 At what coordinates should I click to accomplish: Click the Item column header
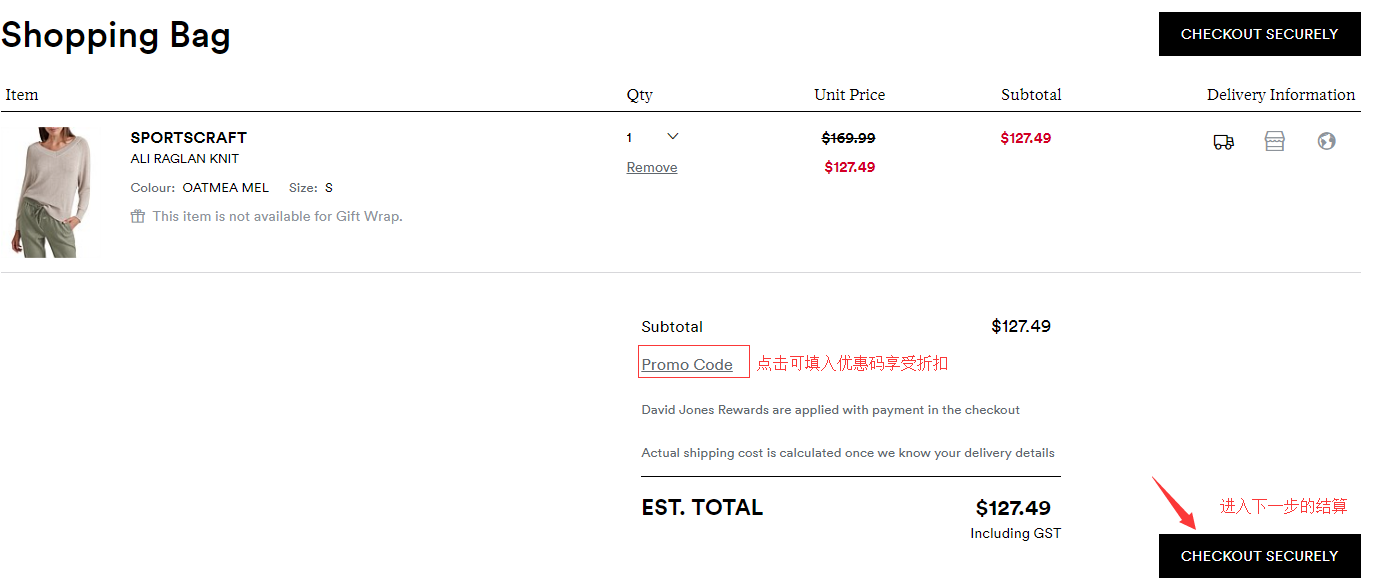pyautogui.click(x=22, y=95)
